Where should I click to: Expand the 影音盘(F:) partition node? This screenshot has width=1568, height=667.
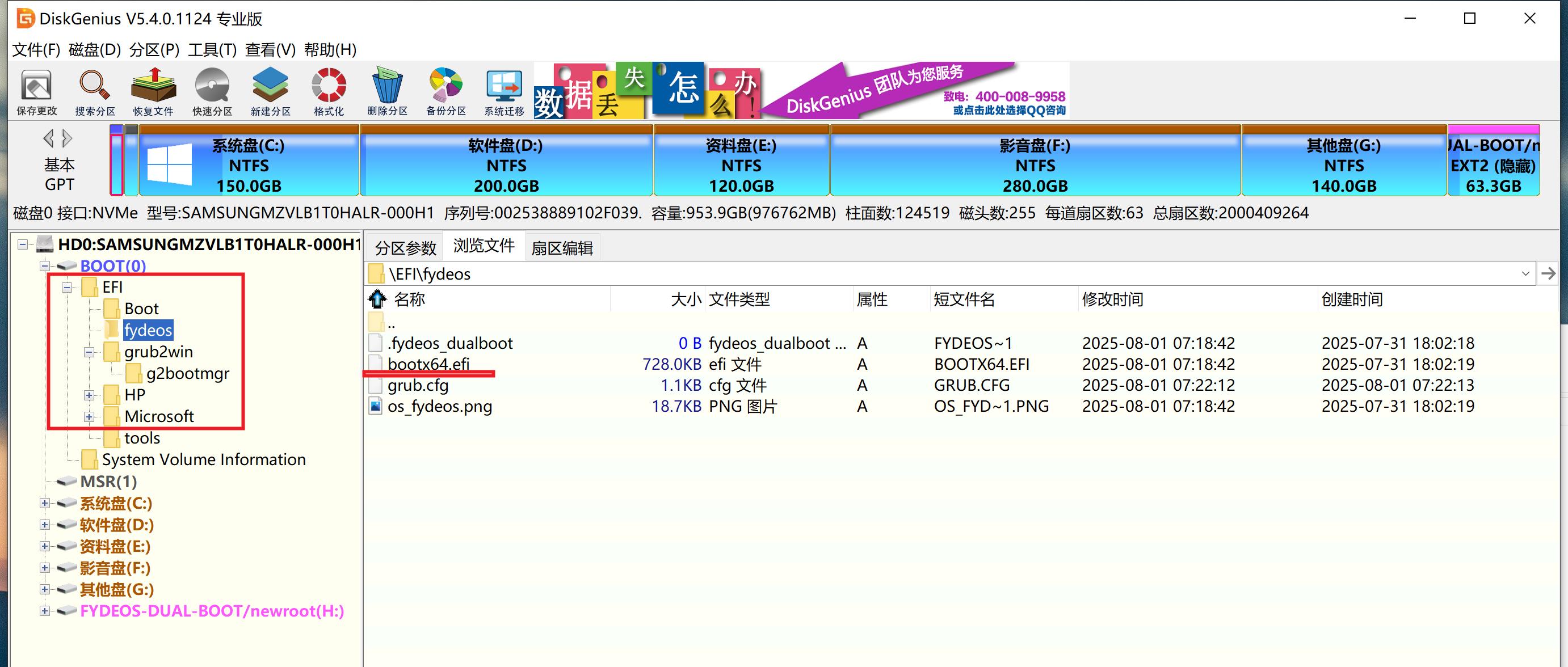click(x=44, y=568)
